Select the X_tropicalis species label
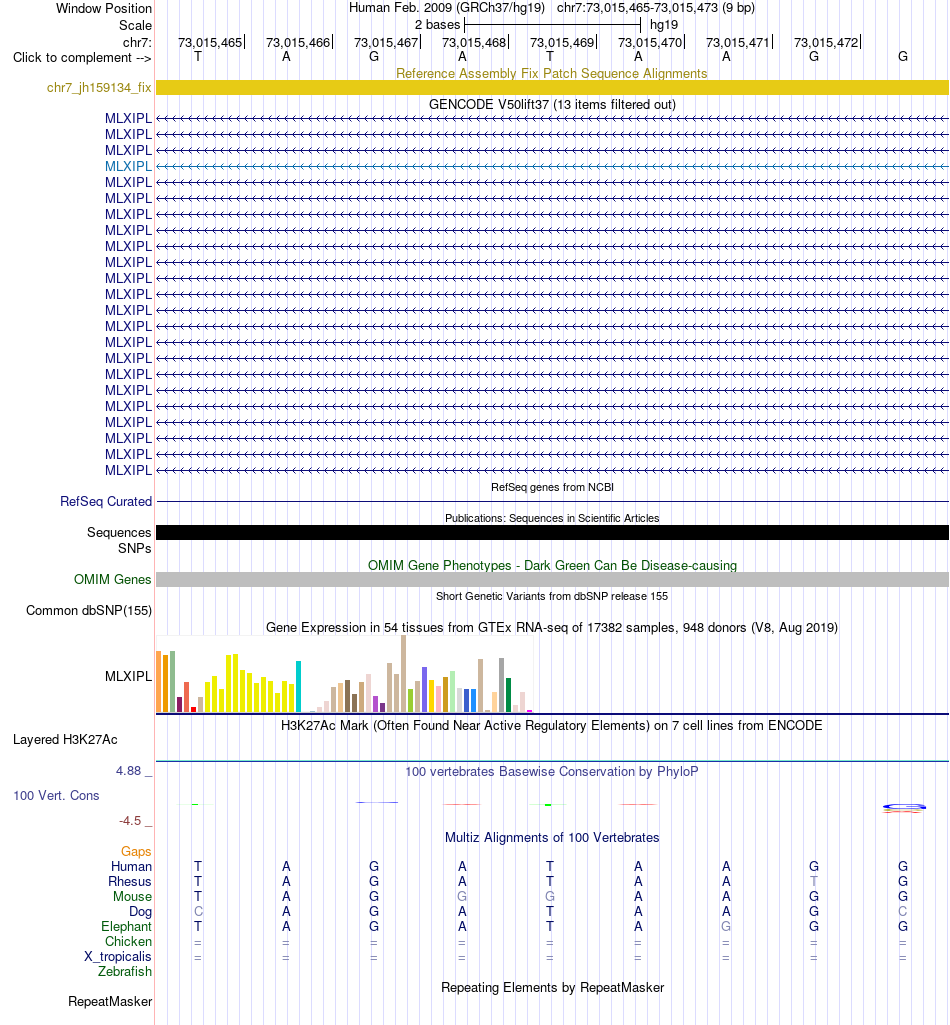This screenshot has height=1025, width=950. [118, 957]
